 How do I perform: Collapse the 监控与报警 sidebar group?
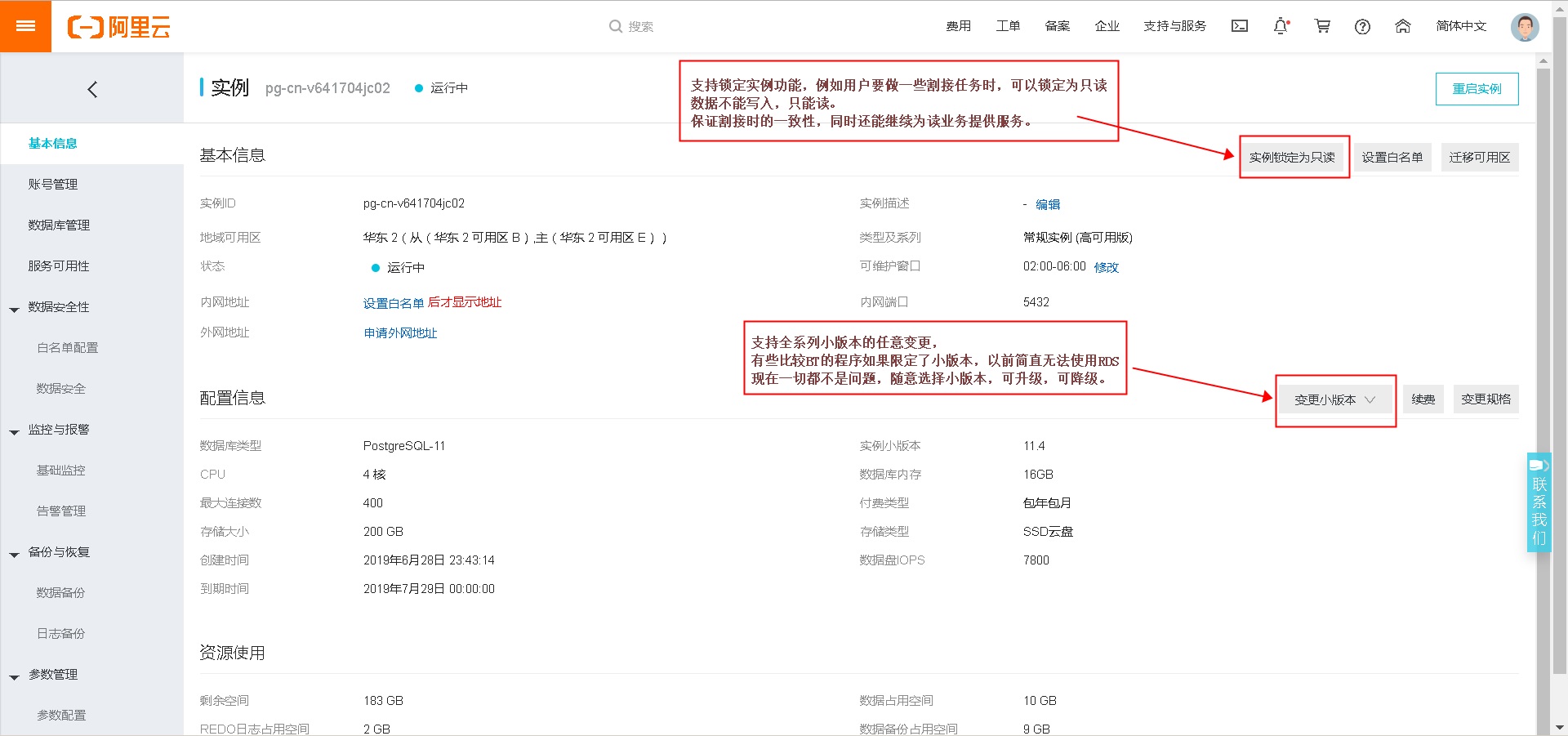point(14,431)
